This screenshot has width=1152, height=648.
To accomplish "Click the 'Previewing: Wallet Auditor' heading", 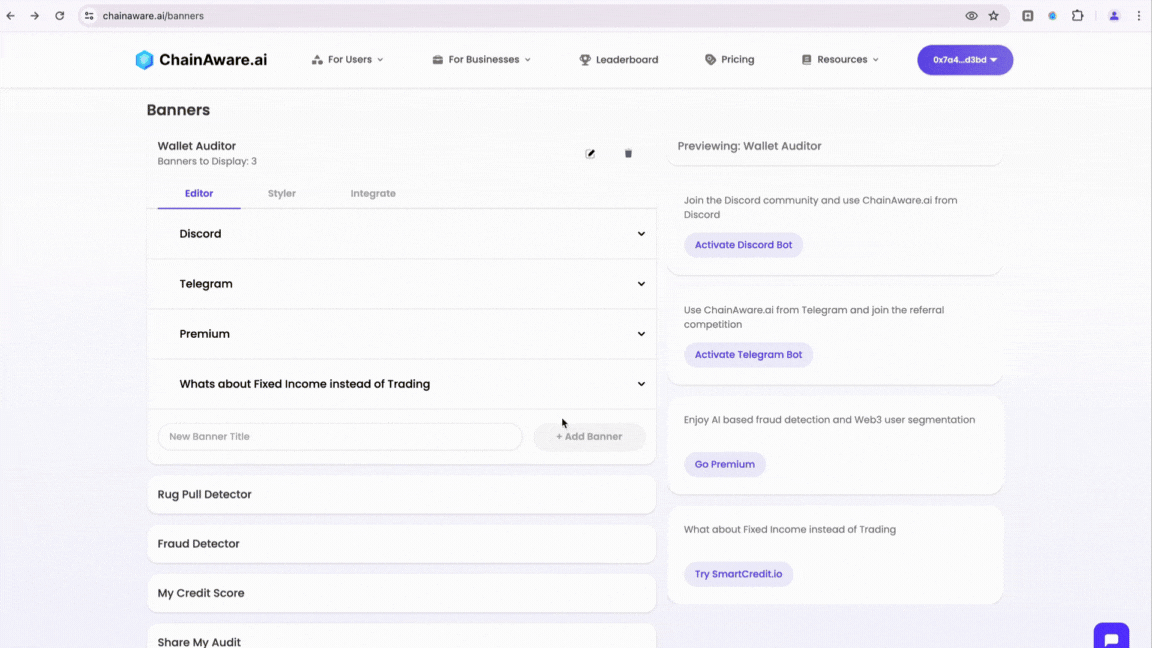I will (x=749, y=146).
